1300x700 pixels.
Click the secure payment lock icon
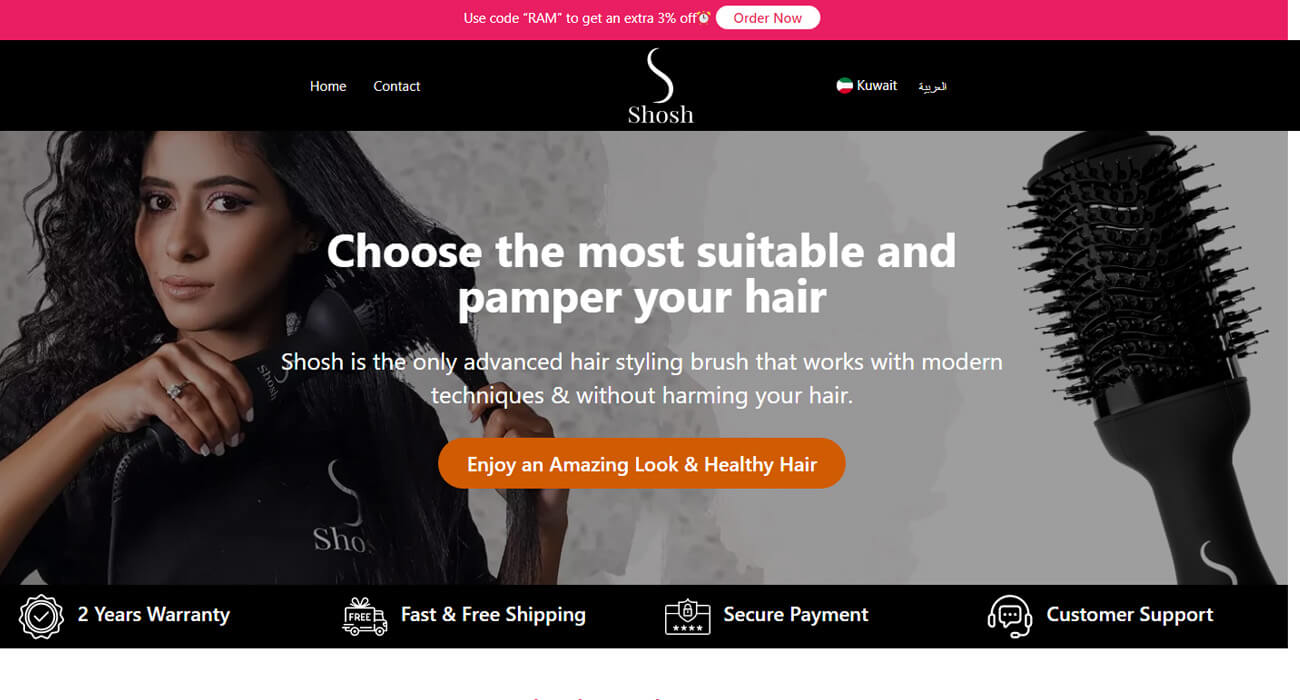coord(687,616)
